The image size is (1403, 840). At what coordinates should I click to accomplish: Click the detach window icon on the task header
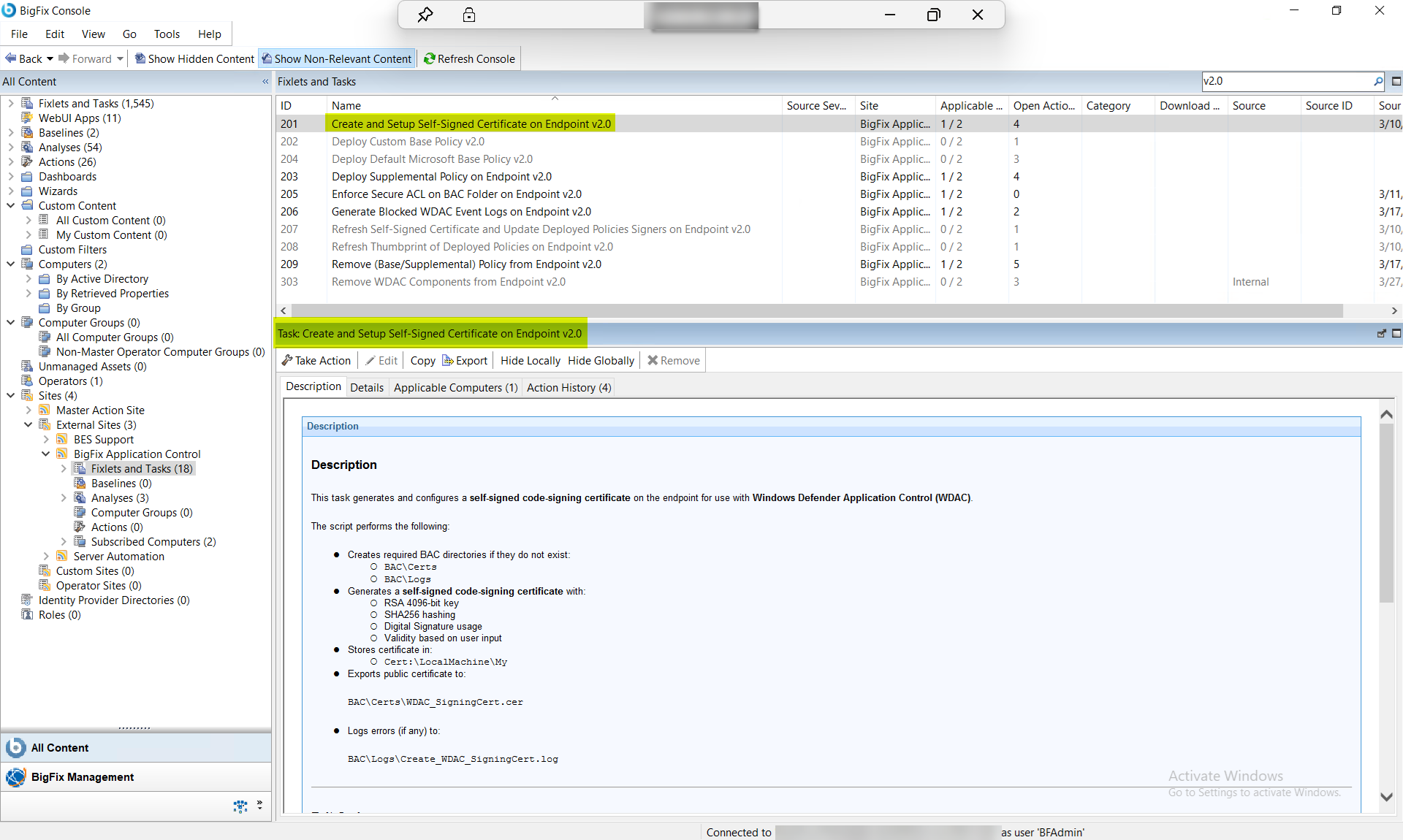click(x=1382, y=334)
